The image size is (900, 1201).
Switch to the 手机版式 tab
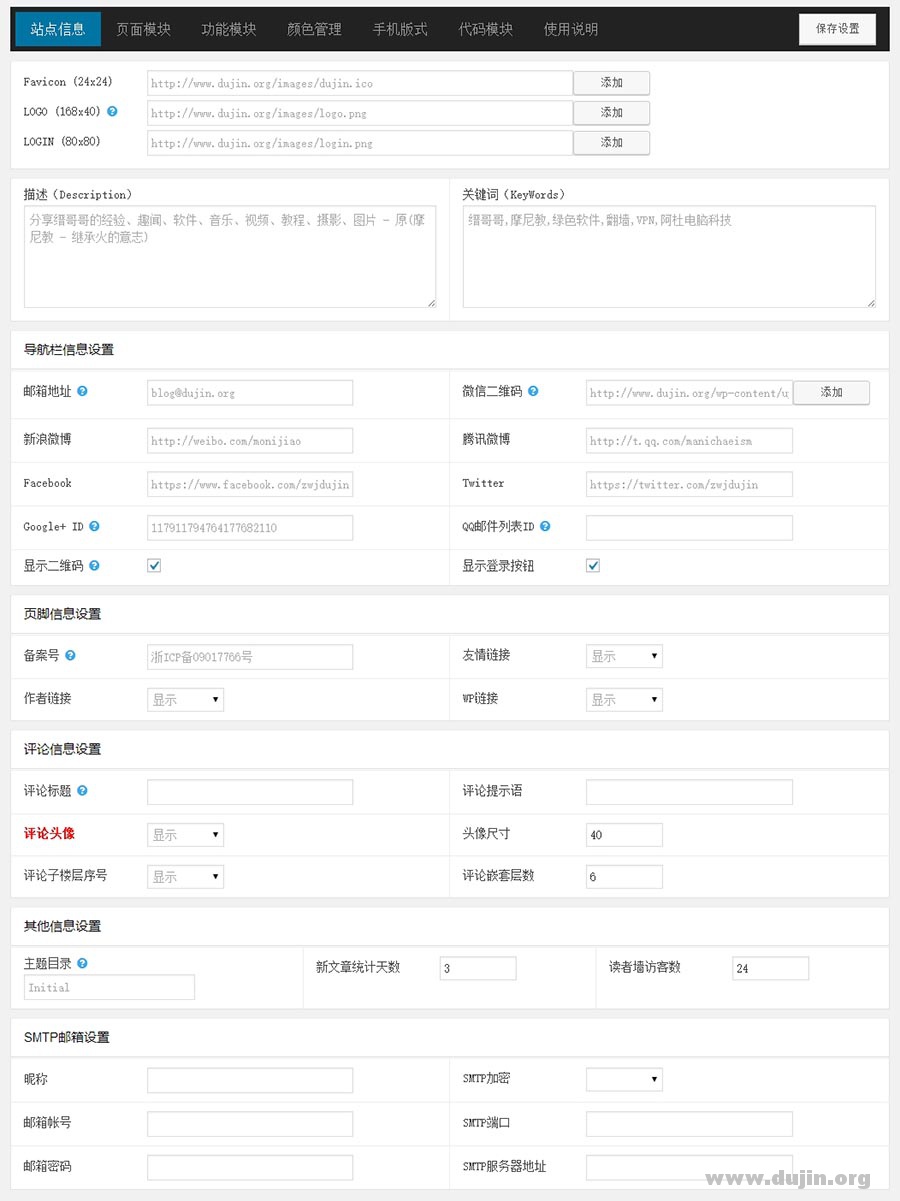pos(400,29)
